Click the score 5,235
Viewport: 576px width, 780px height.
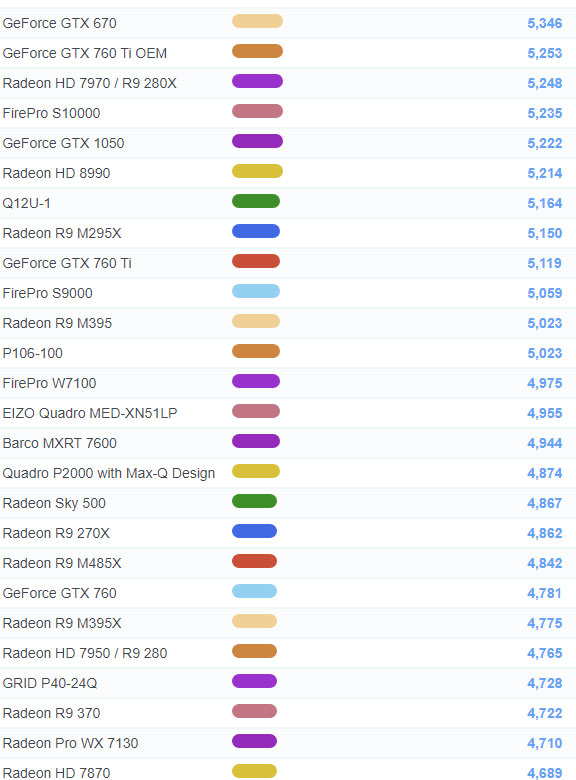coord(545,113)
